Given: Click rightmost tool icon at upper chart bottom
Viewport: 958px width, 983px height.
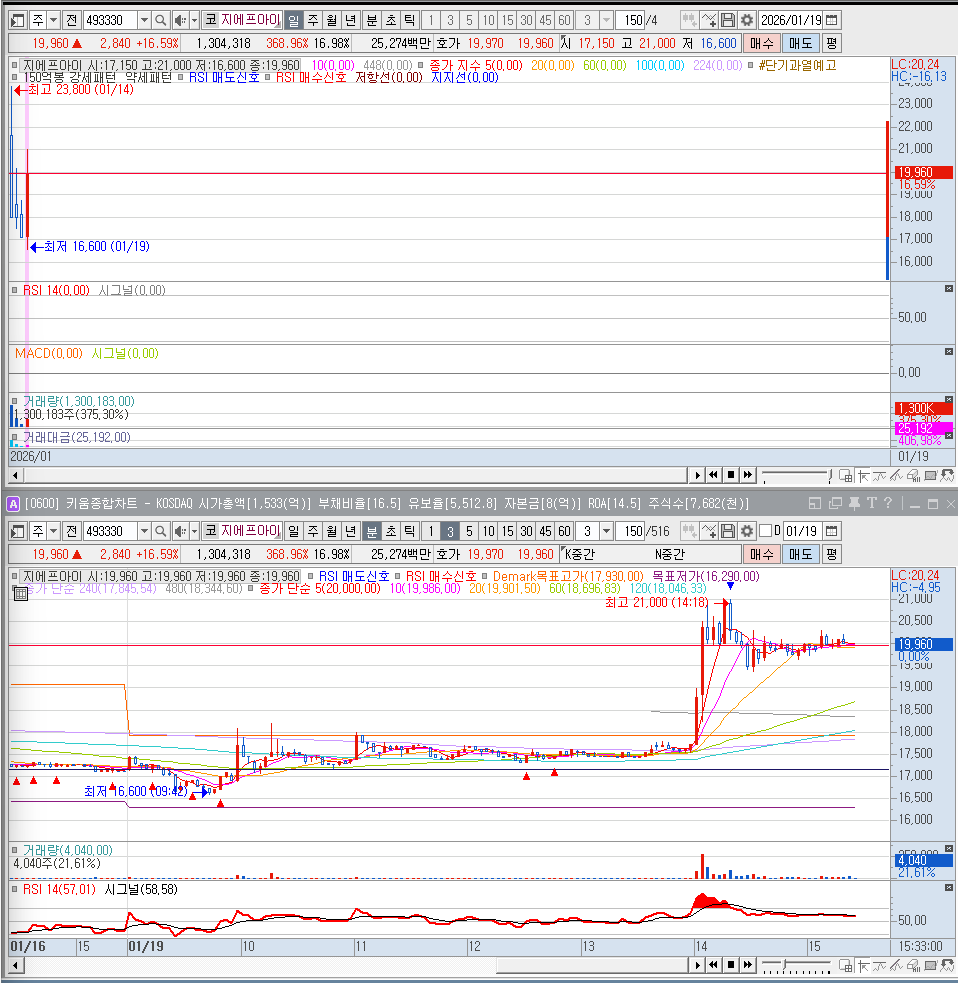Looking at the screenshot, I should (x=947, y=476).
